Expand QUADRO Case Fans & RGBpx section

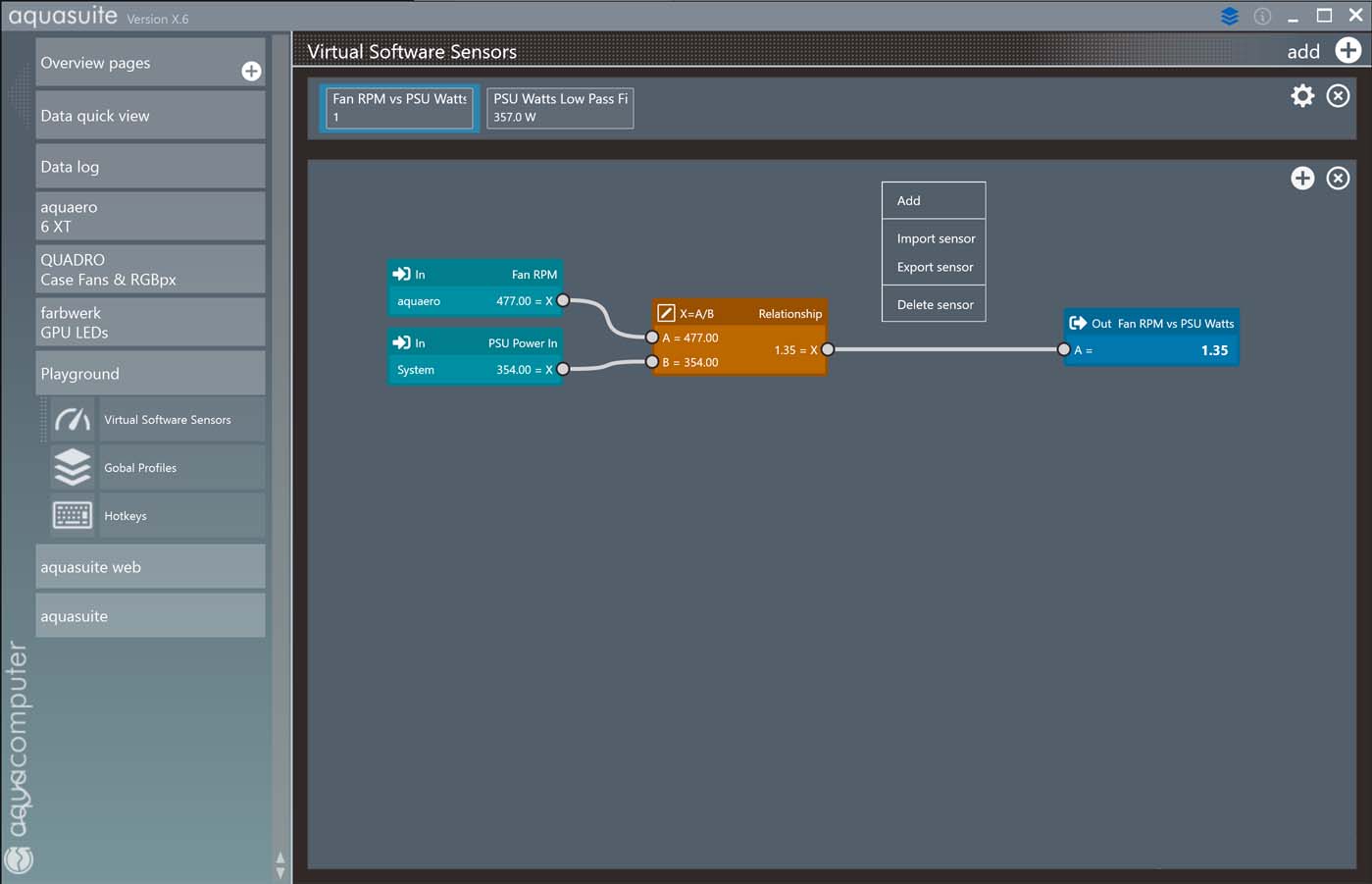pos(150,270)
